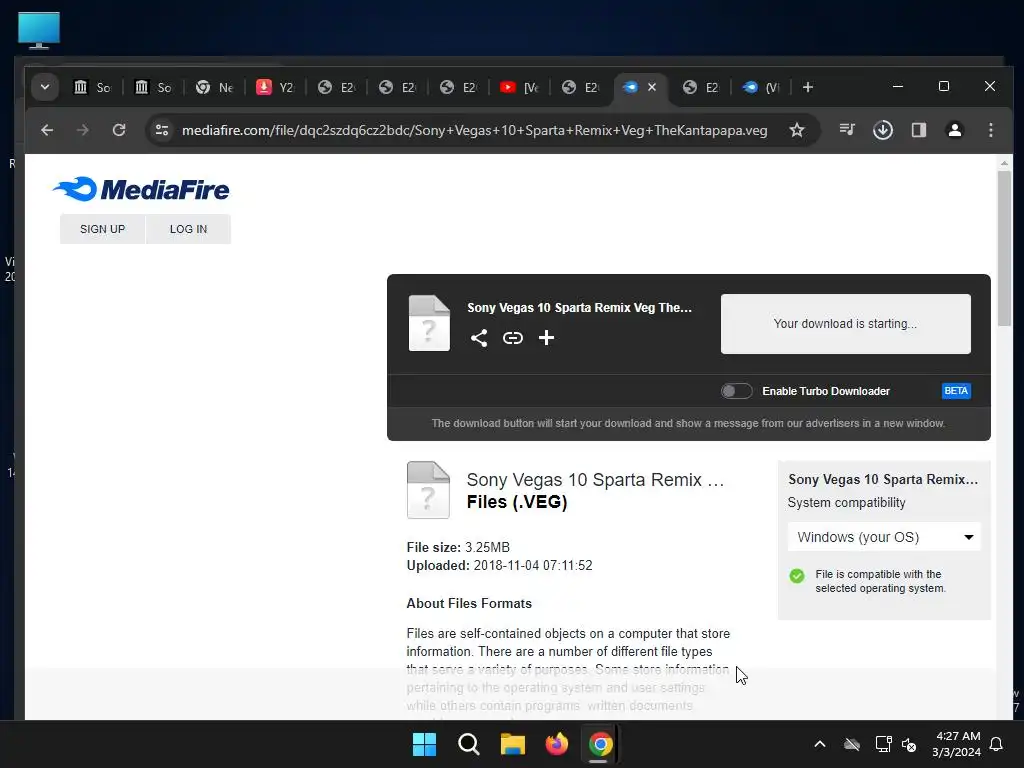Viewport: 1024px width, 768px height.
Task: Click the file icon in dark download box
Action: 429,323
